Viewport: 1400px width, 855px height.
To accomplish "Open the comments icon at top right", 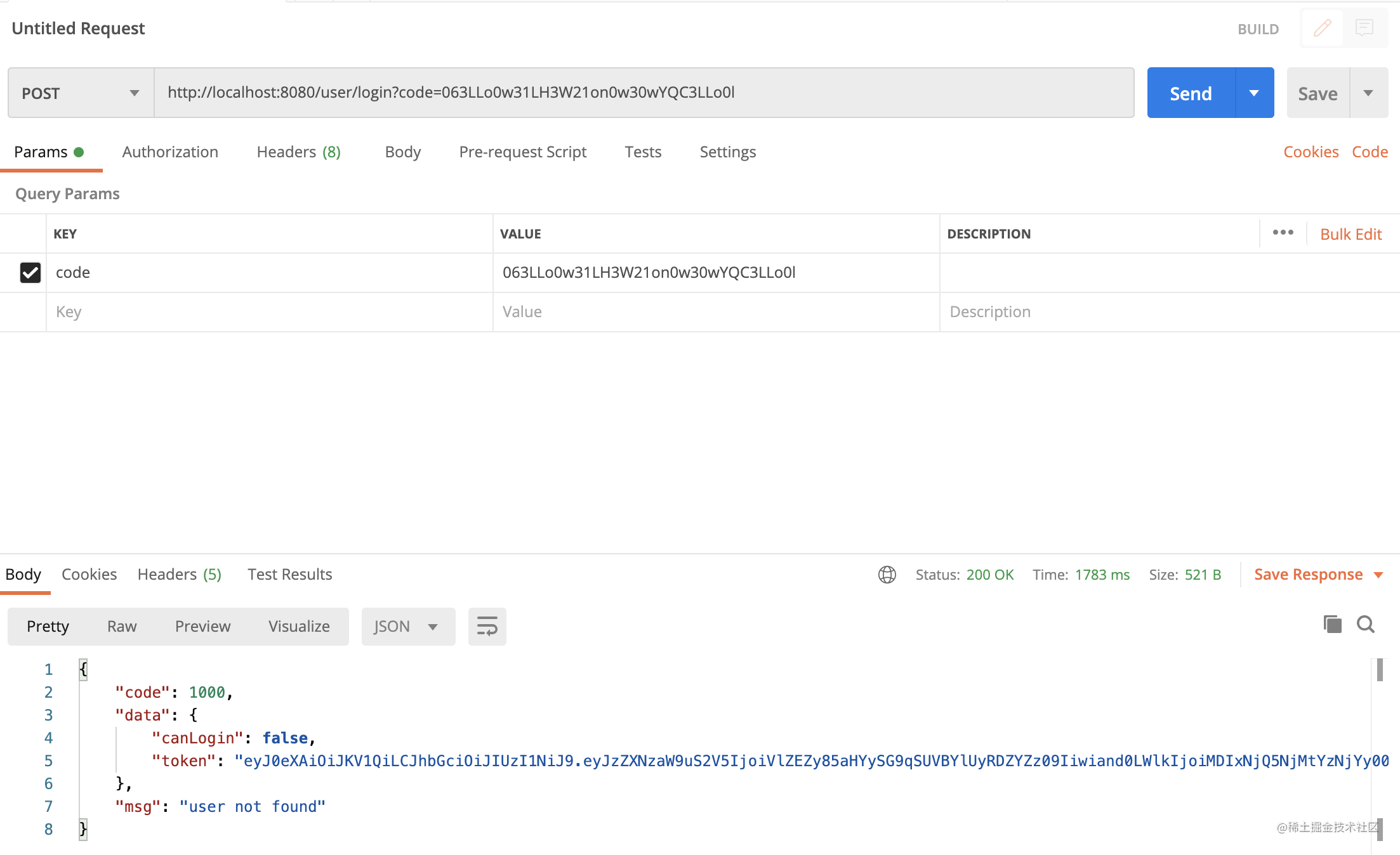I will point(1364,29).
